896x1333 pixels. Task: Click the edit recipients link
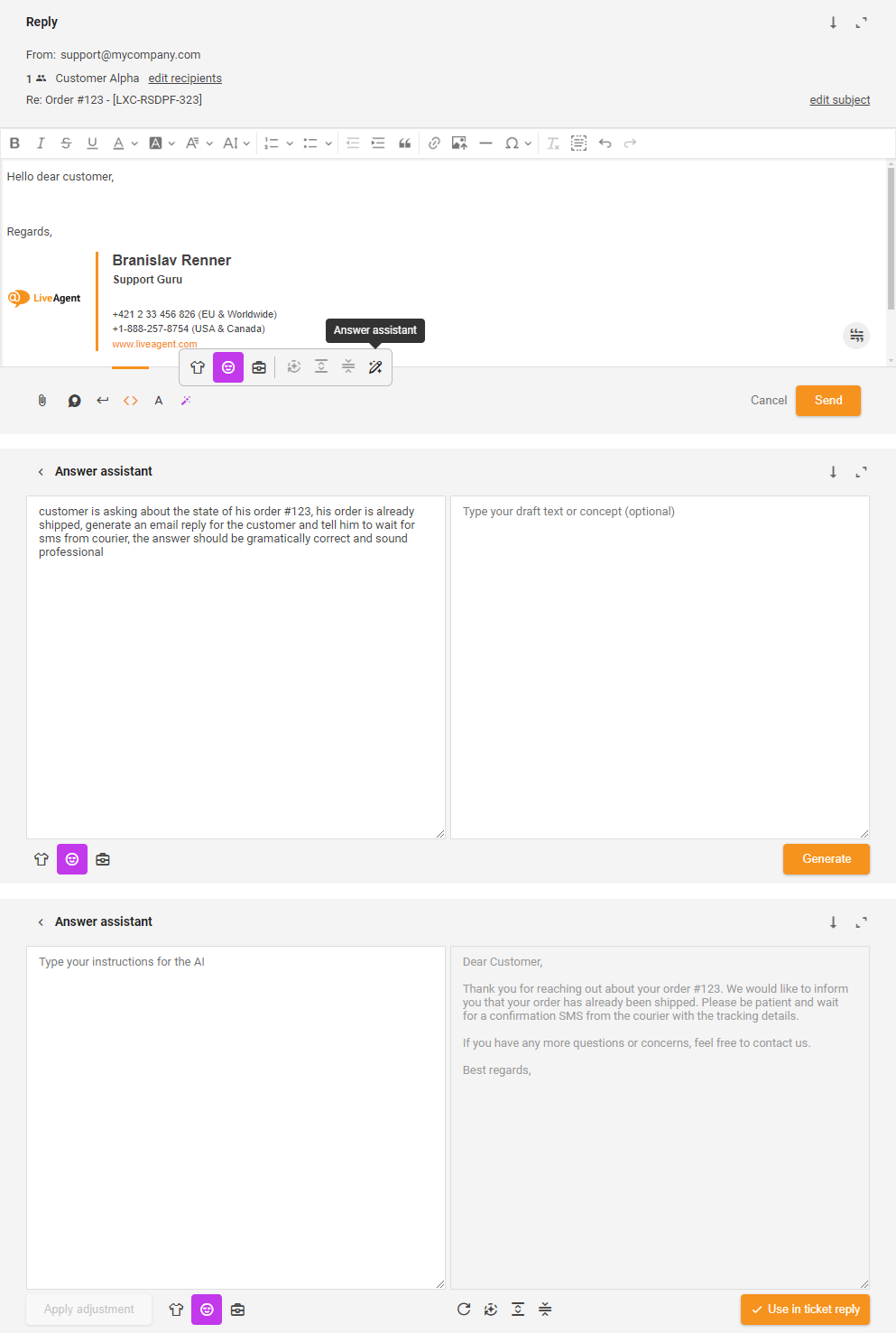click(185, 79)
